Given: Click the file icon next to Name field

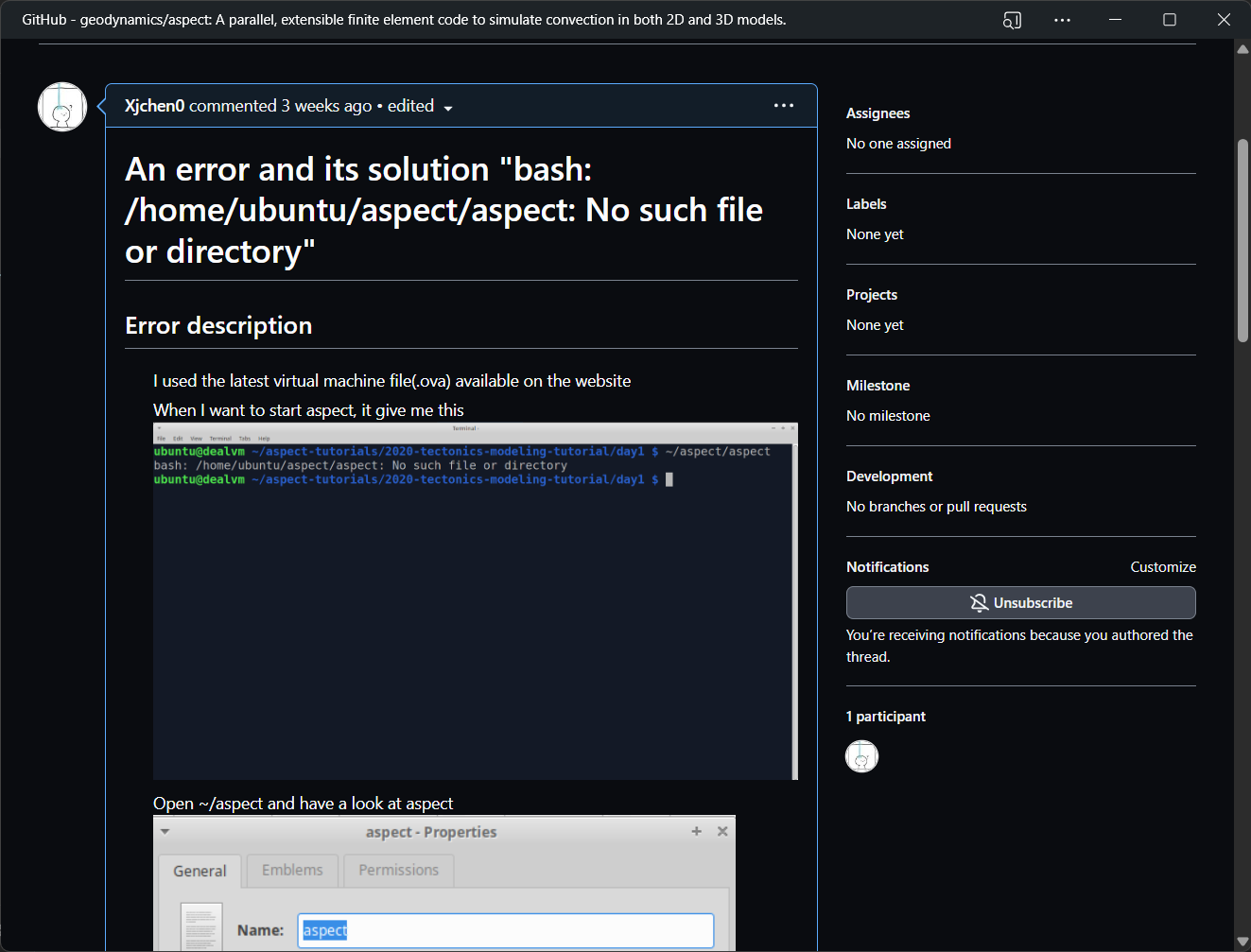Looking at the screenshot, I should click(x=201, y=927).
